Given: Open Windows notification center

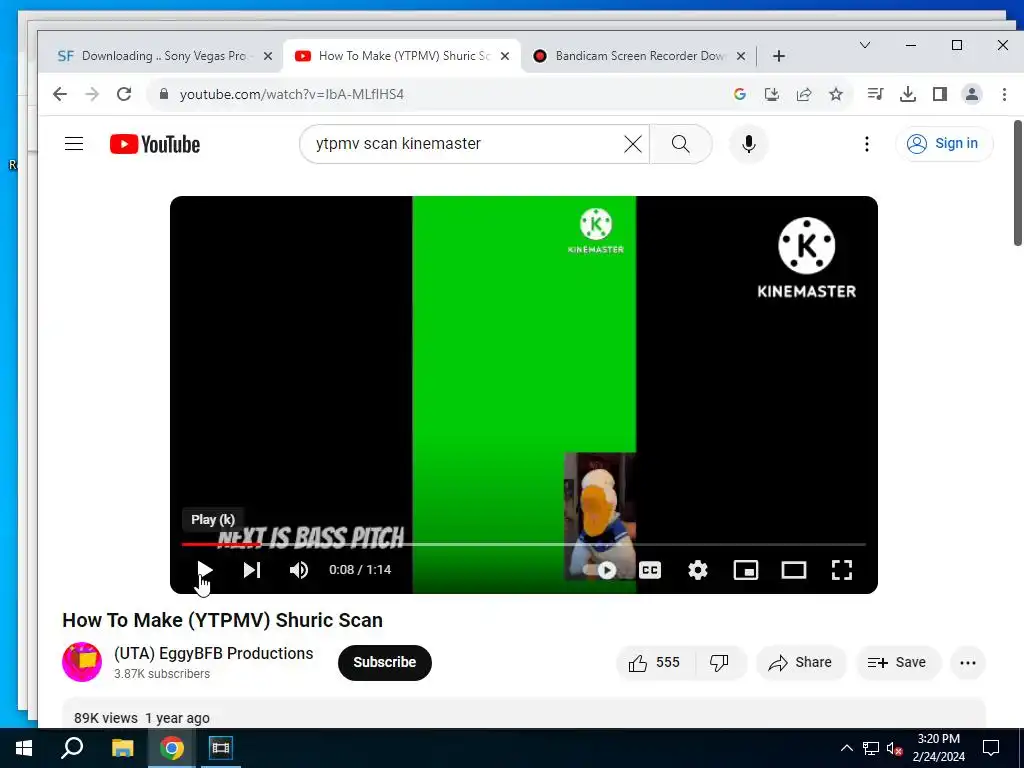Looking at the screenshot, I should click(x=991, y=748).
